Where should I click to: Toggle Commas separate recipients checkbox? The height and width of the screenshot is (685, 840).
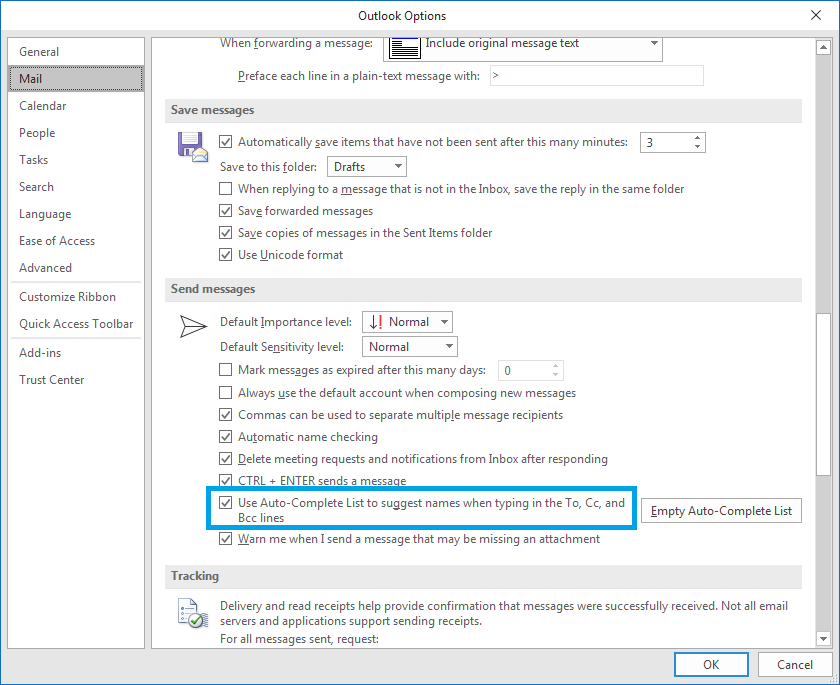tap(226, 415)
